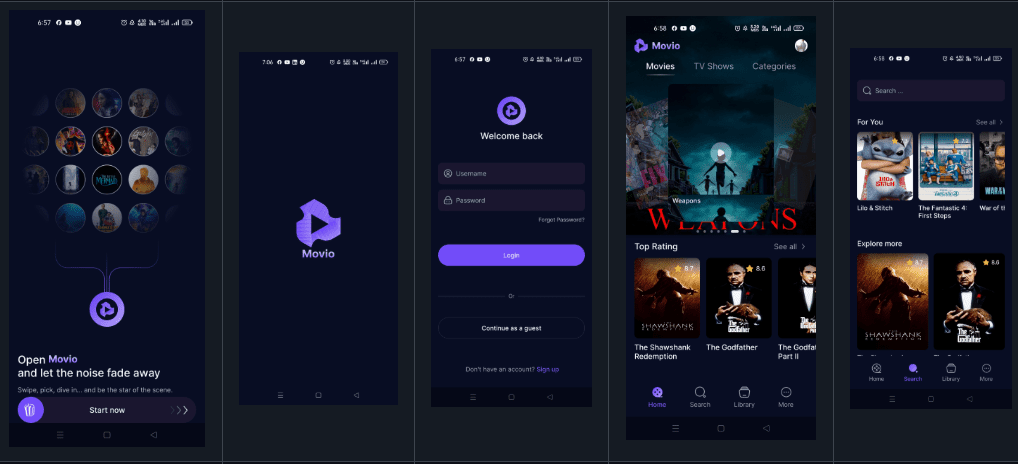Viewport: 1018px width, 464px height.
Task: Click the Explore more heading
Action: click(x=879, y=244)
